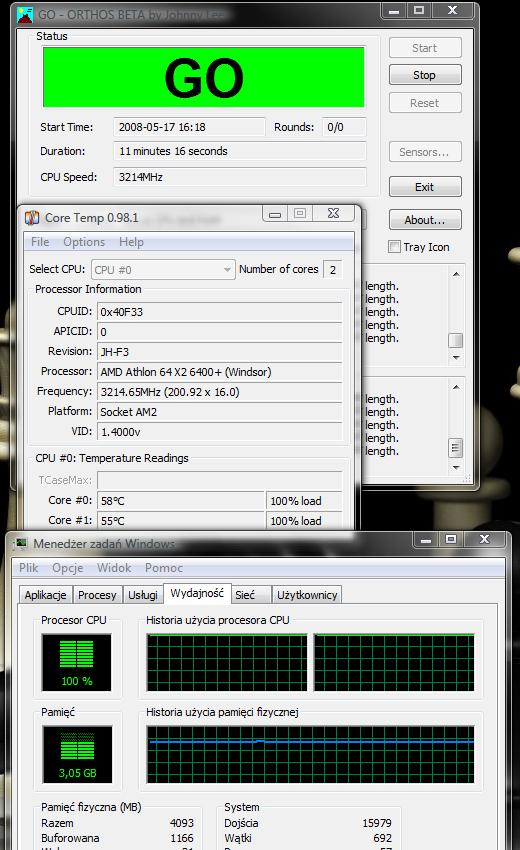
Task: Click the upper log scroll down arrow in ORTHOS
Action: click(x=456, y=358)
